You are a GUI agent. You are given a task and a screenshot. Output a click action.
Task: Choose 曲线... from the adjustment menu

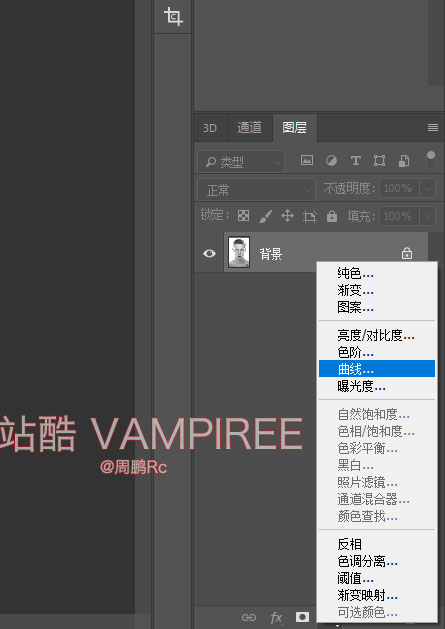377,369
